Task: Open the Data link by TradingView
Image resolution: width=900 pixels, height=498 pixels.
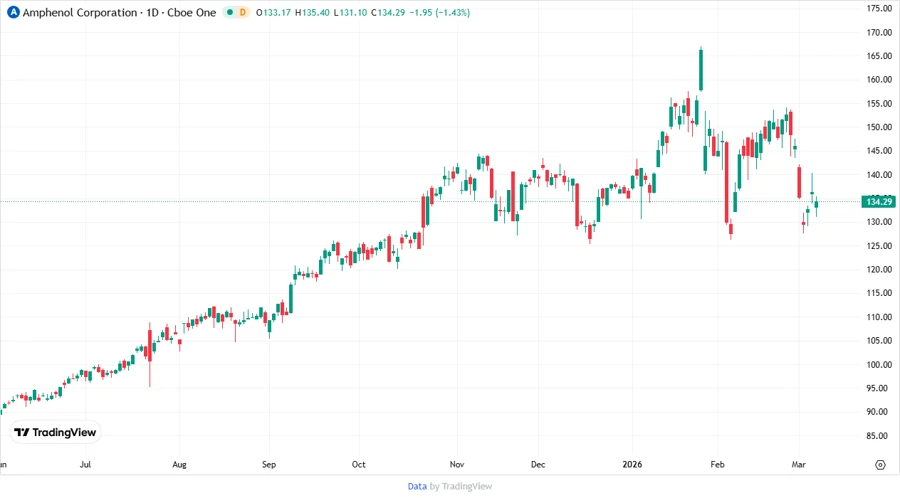Action: pyautogui.click(x=417, y=486)
